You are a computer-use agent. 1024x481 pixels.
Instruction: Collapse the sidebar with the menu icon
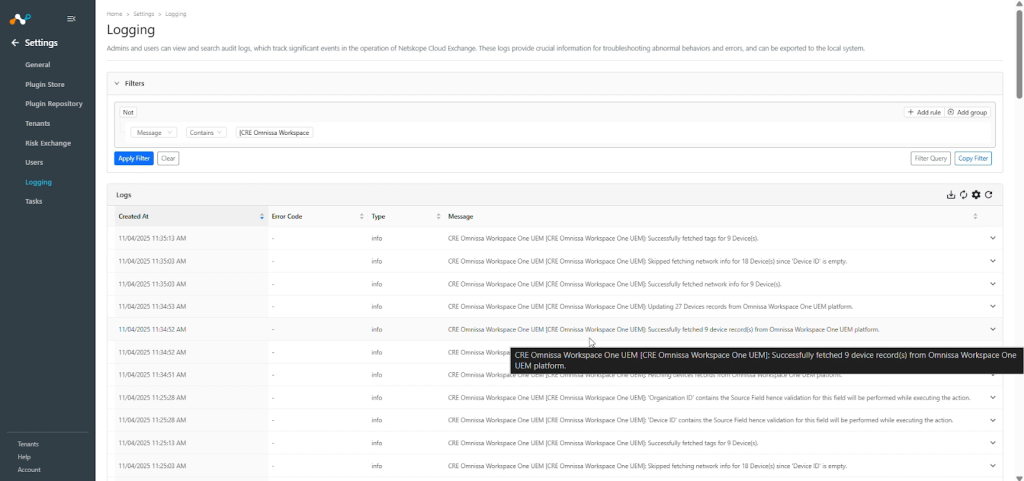coord(71,19)
